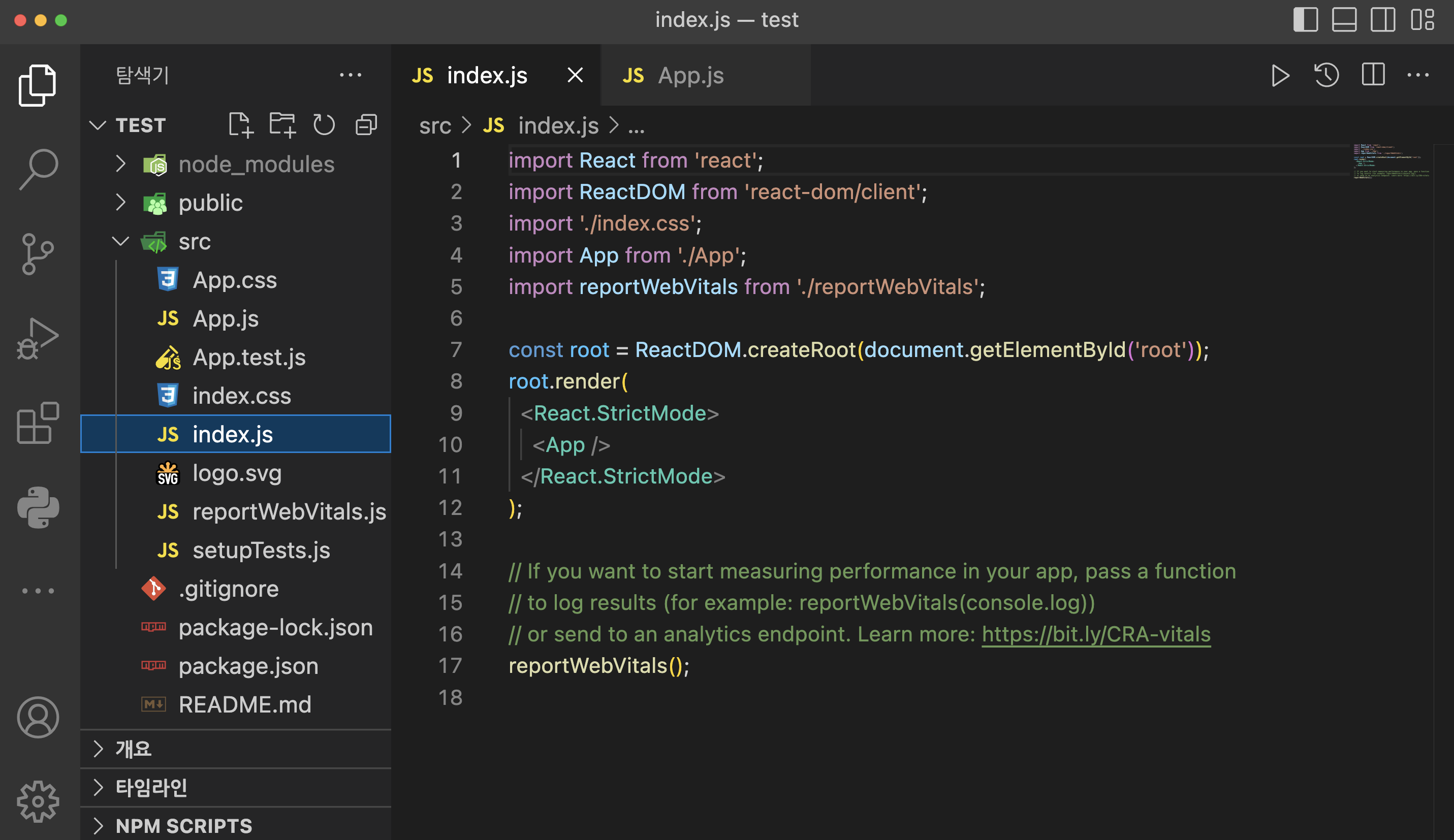
Task: Open the Source Control view
Action: [38, 254]
